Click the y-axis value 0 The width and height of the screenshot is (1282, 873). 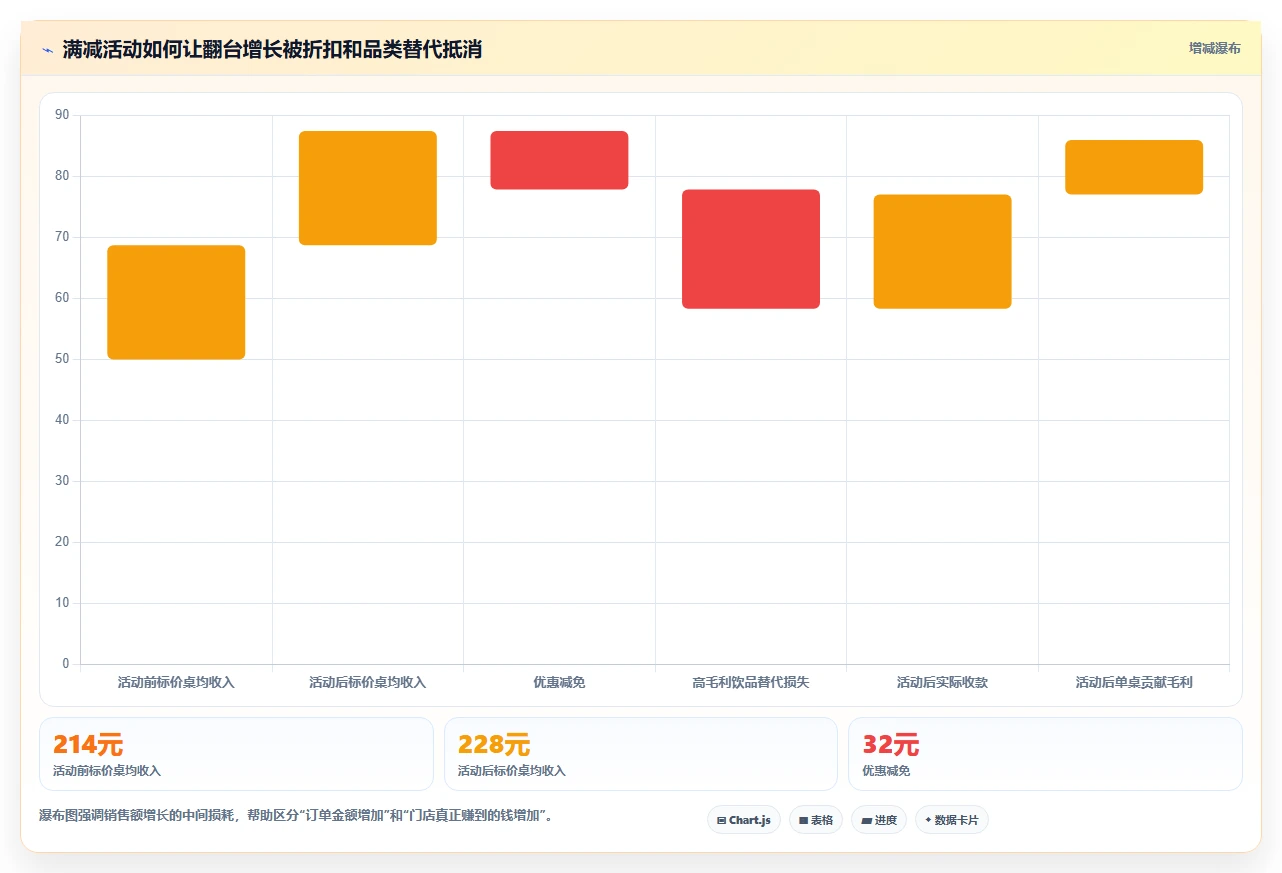[66, 664]
